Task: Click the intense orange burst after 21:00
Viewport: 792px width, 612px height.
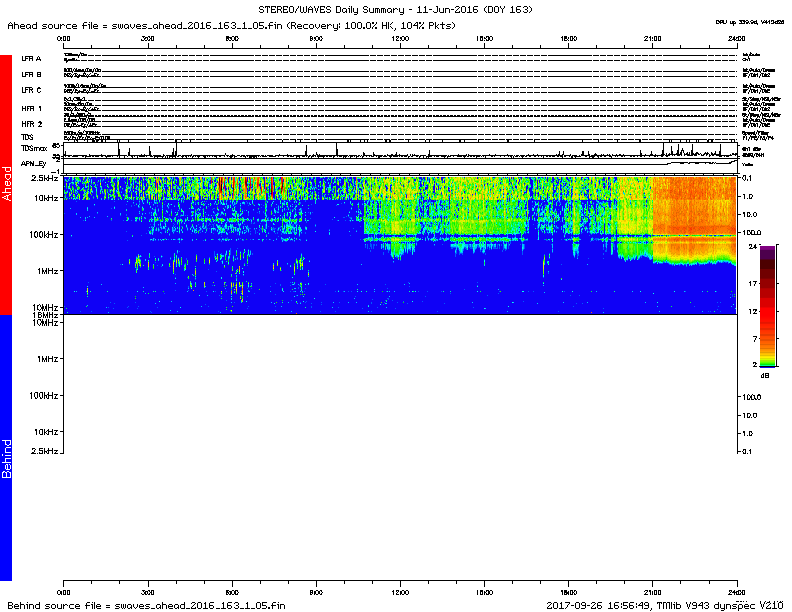Action: [x=695, y=215]
